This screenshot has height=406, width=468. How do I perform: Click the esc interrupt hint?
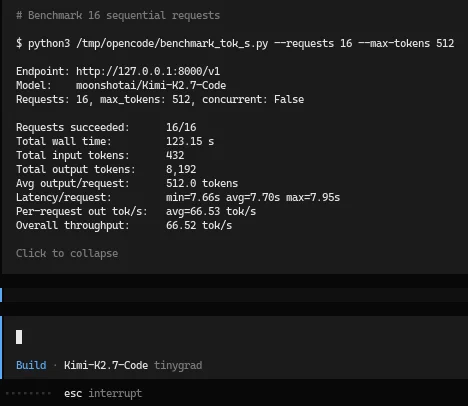(x=103, y=393)
